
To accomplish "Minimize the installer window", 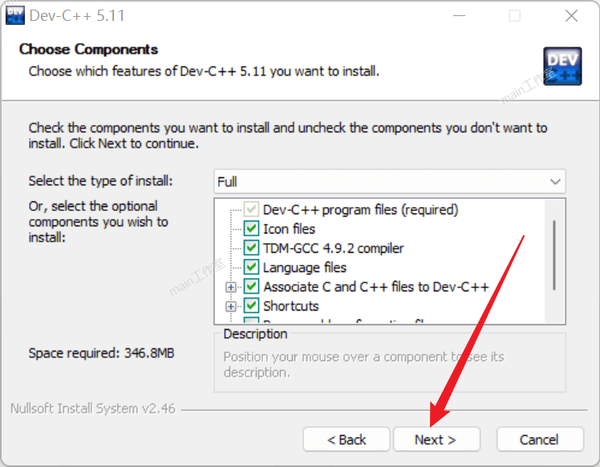I will pyautogui.click(x=459, y=16).
